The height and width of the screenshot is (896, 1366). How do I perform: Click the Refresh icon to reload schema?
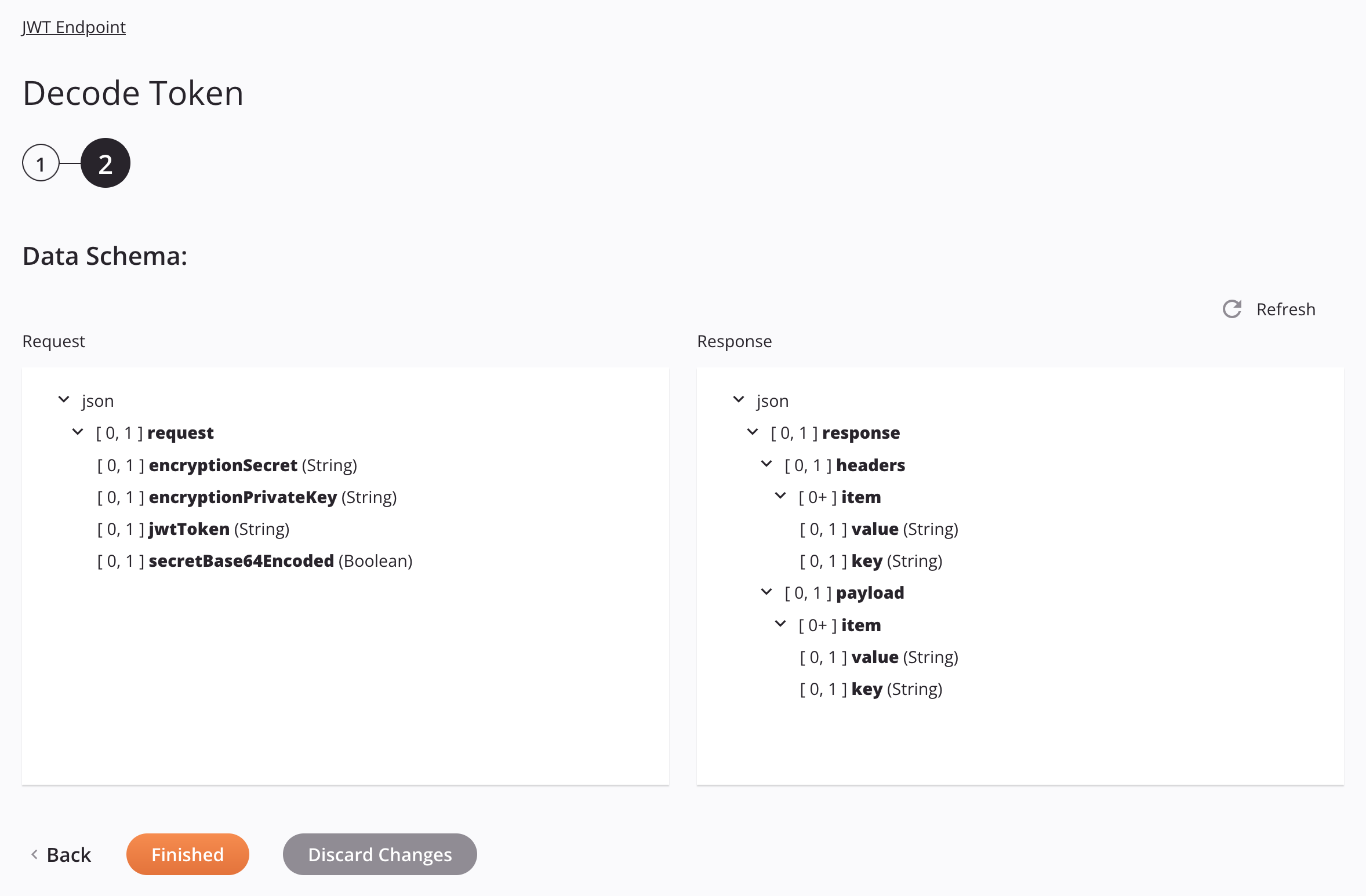click(1232, 309)
